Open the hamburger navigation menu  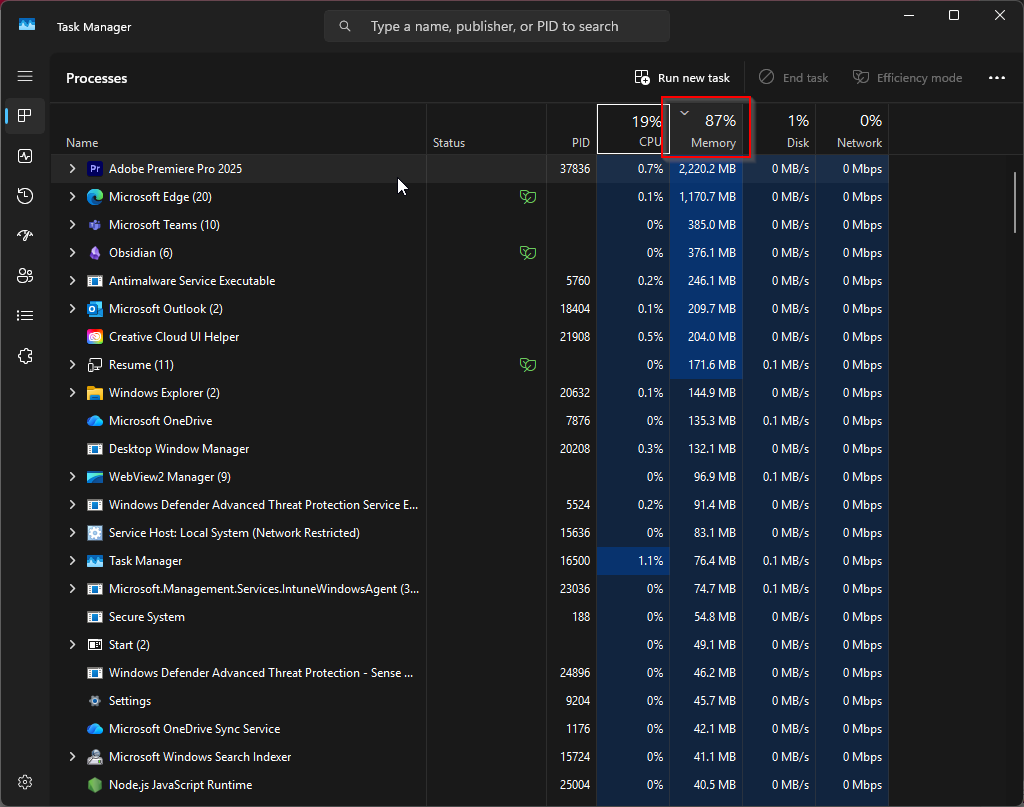(25, 77)
